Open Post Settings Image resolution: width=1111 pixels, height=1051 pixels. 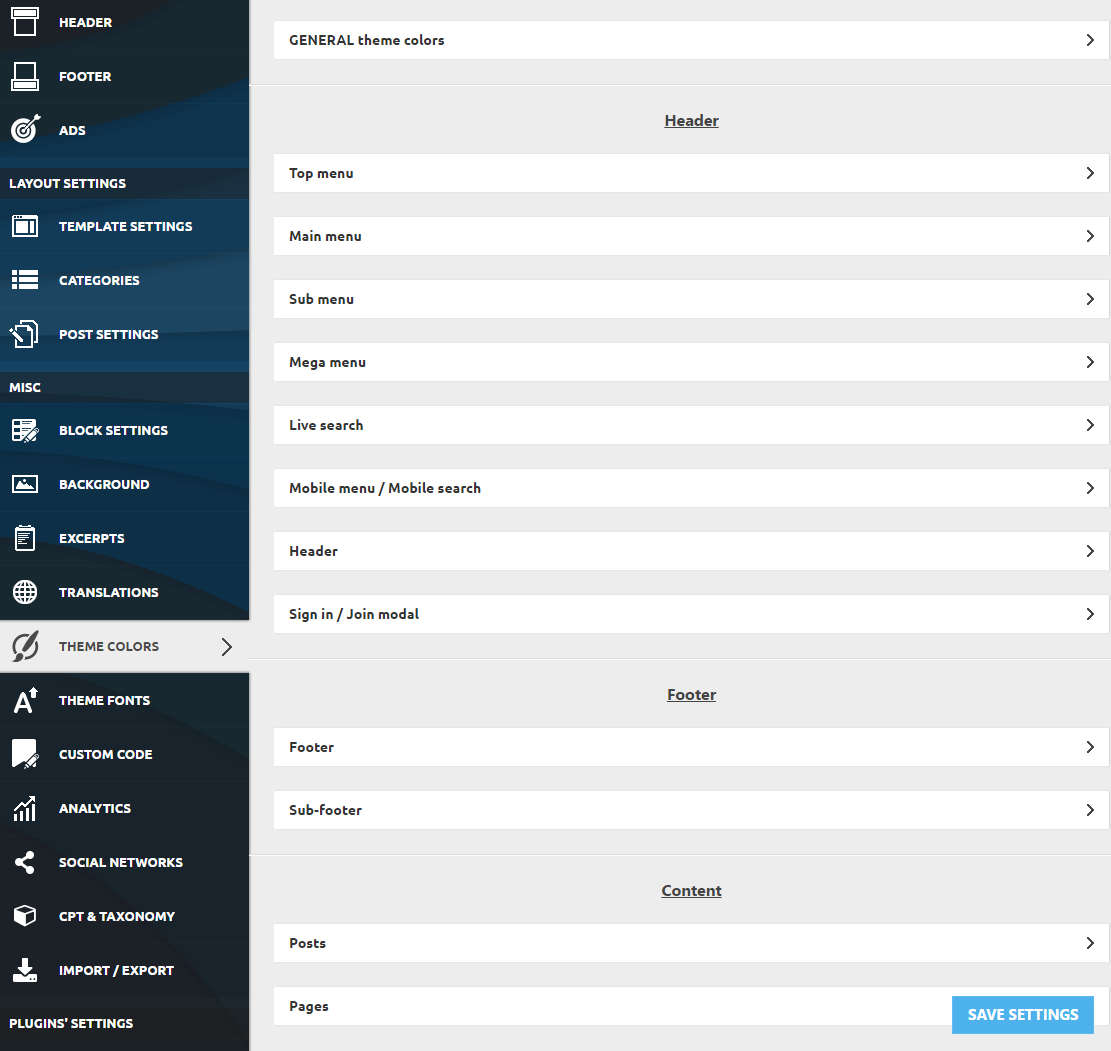point(125,334)
